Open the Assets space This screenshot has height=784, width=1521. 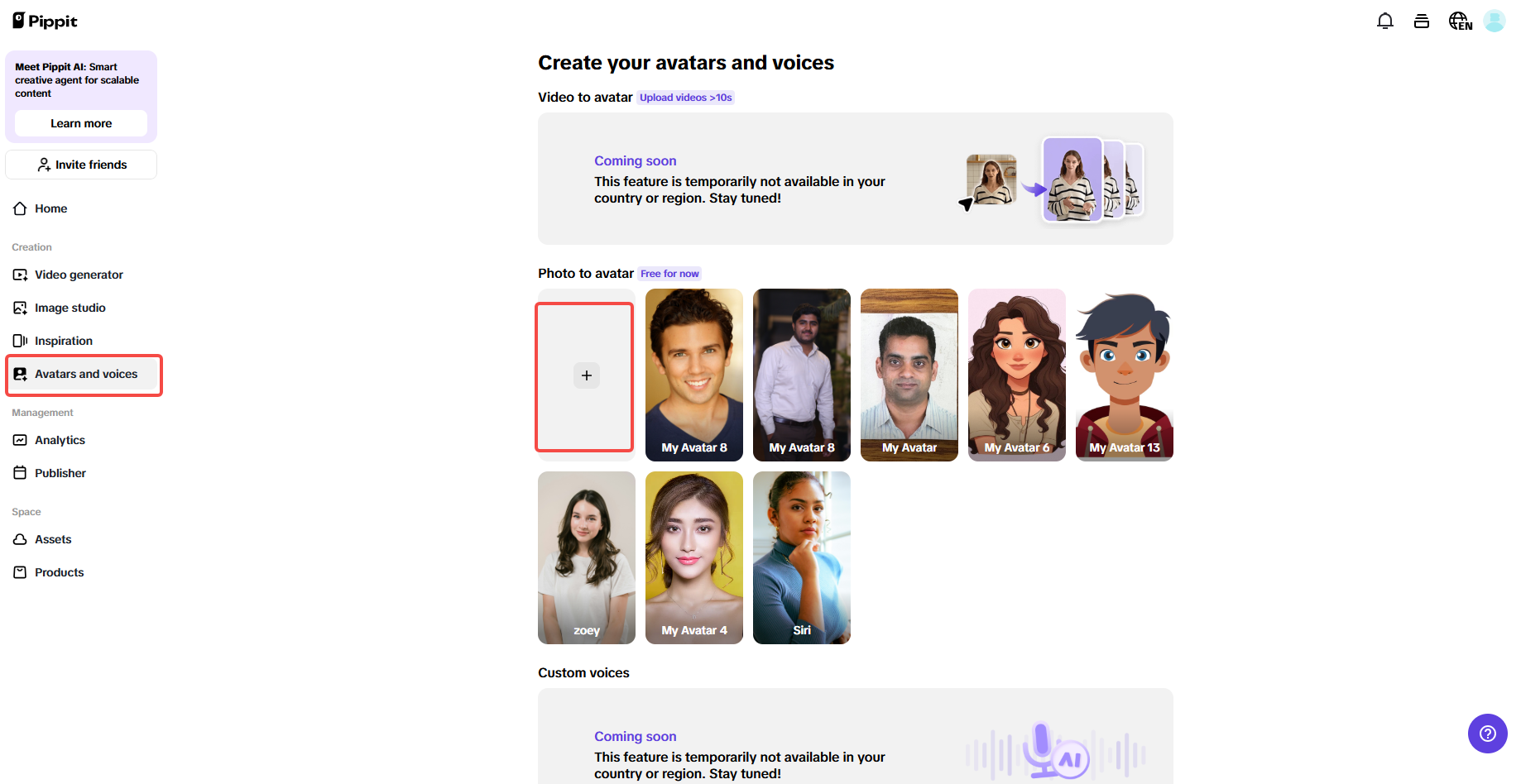click(x=52, y=538)
